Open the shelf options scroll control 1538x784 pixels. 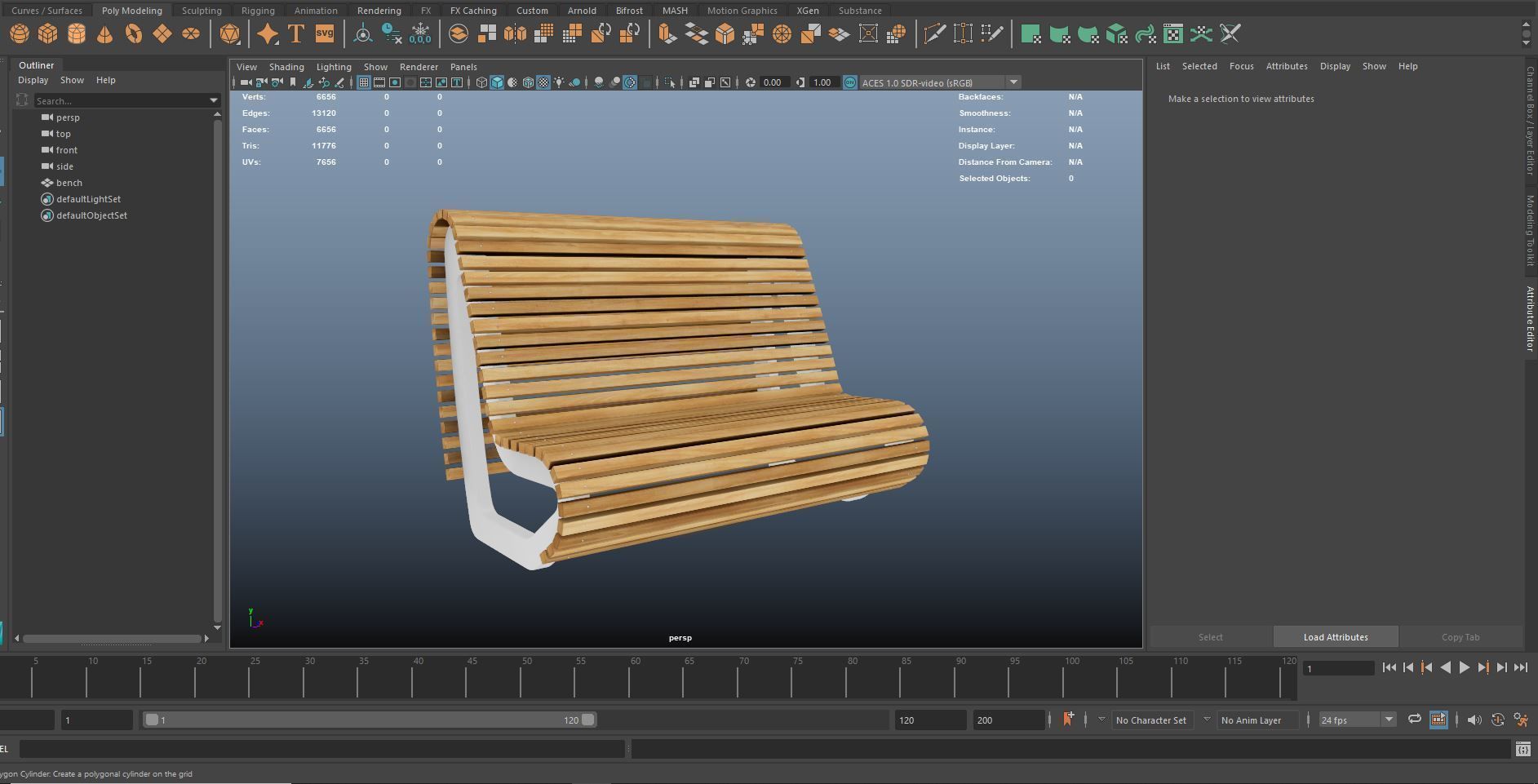point(1527,33)
